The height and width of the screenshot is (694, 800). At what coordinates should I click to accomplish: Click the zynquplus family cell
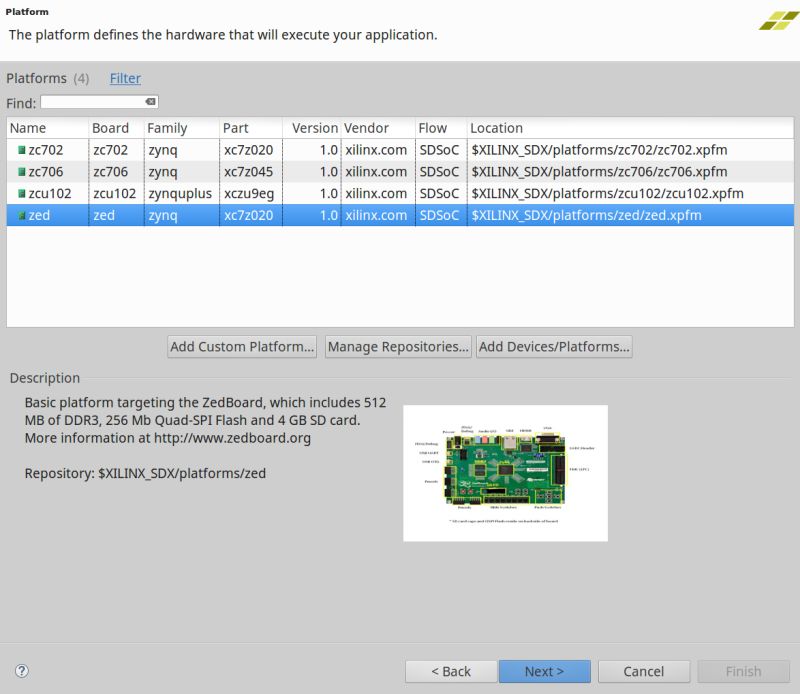click(x=180, y=194)
